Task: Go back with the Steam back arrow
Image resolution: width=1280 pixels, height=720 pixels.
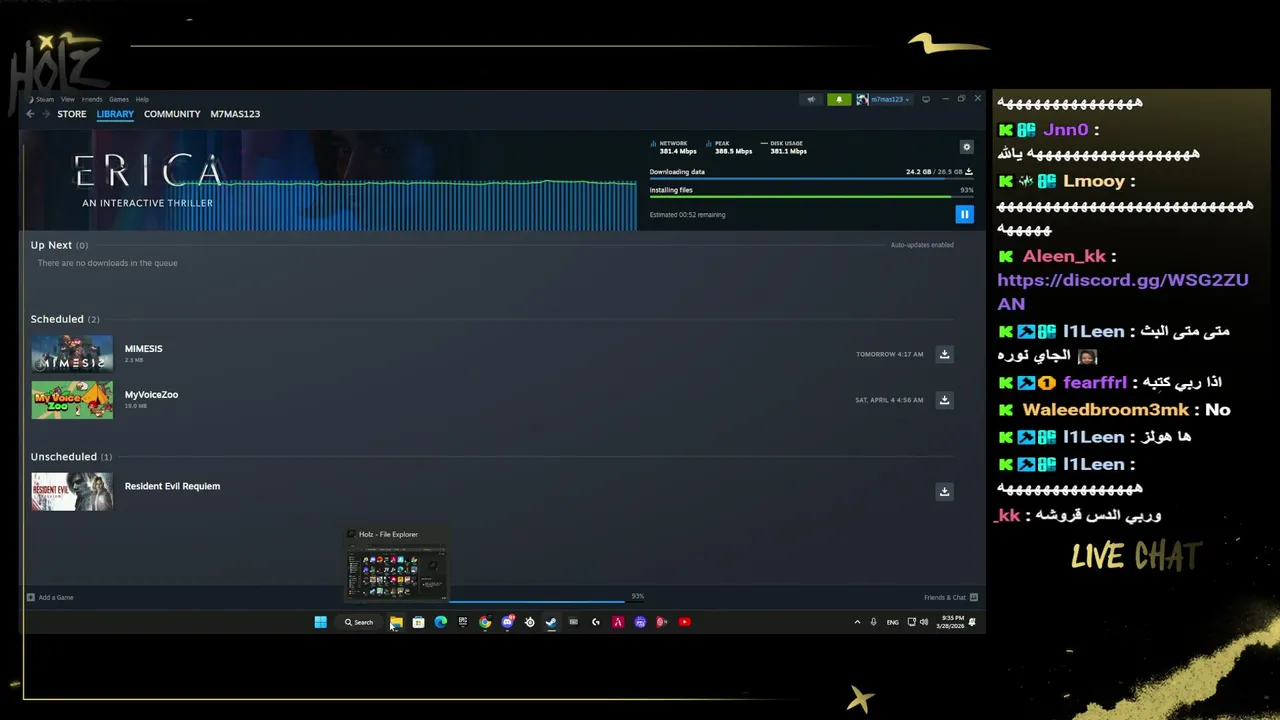Action: click(30, 114)
